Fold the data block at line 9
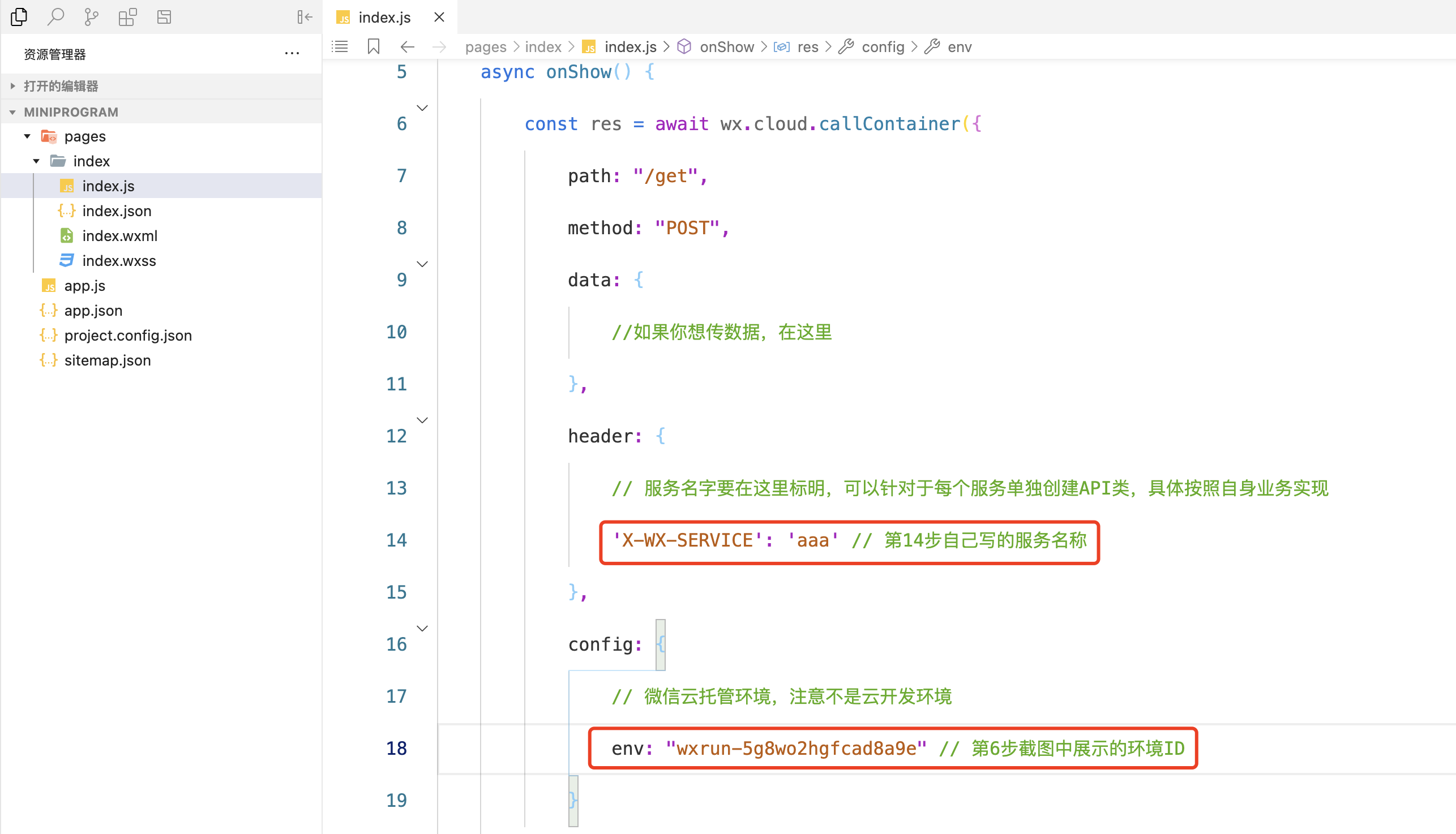 422,264
